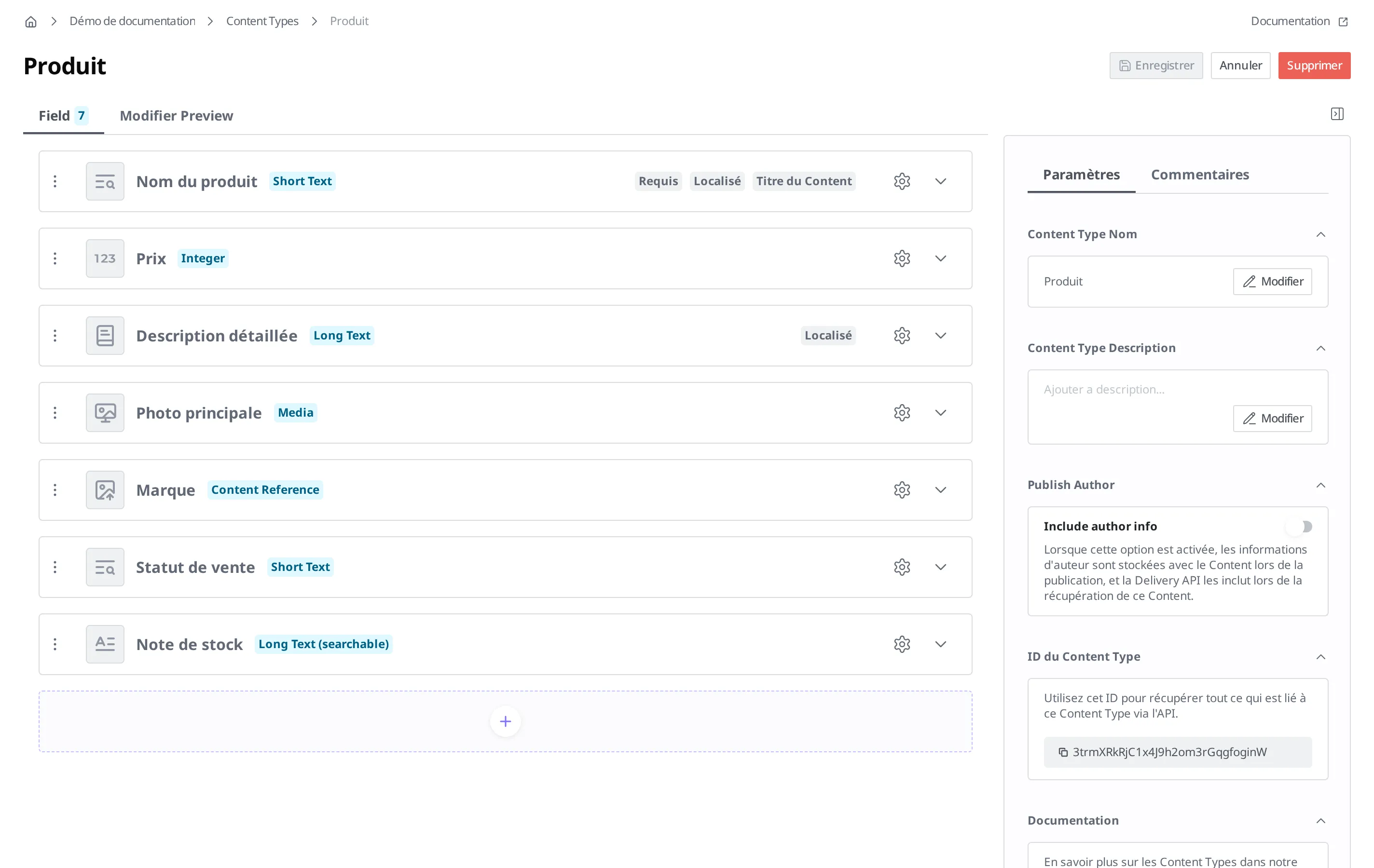
Task: Open drag menu for Nom du produit
Action: coord(55,181)
